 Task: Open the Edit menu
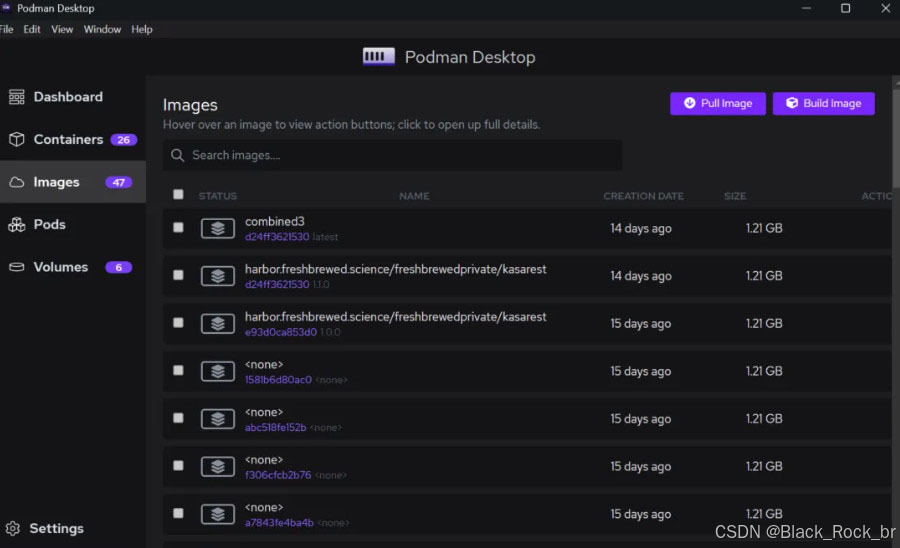(32, 29)
